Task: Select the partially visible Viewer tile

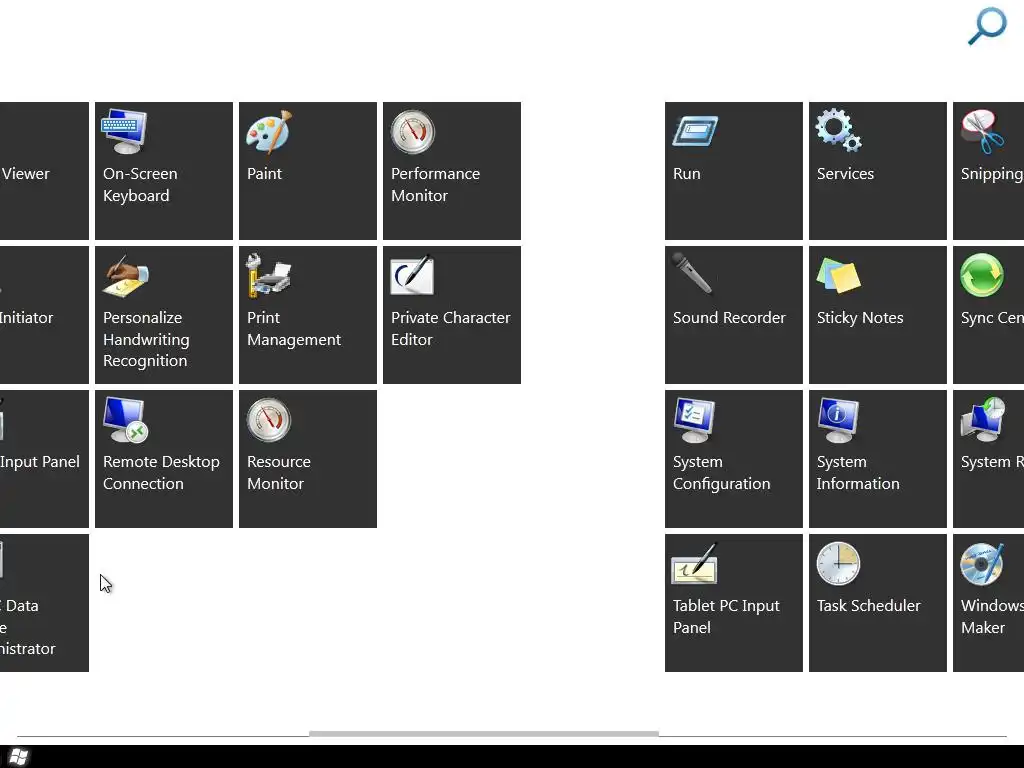Action: click(x=44, y=171)
